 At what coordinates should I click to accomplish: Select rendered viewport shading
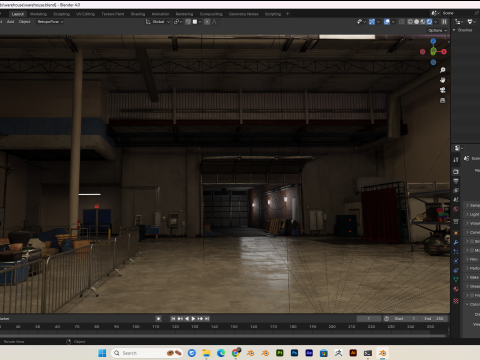coord(429,22)
